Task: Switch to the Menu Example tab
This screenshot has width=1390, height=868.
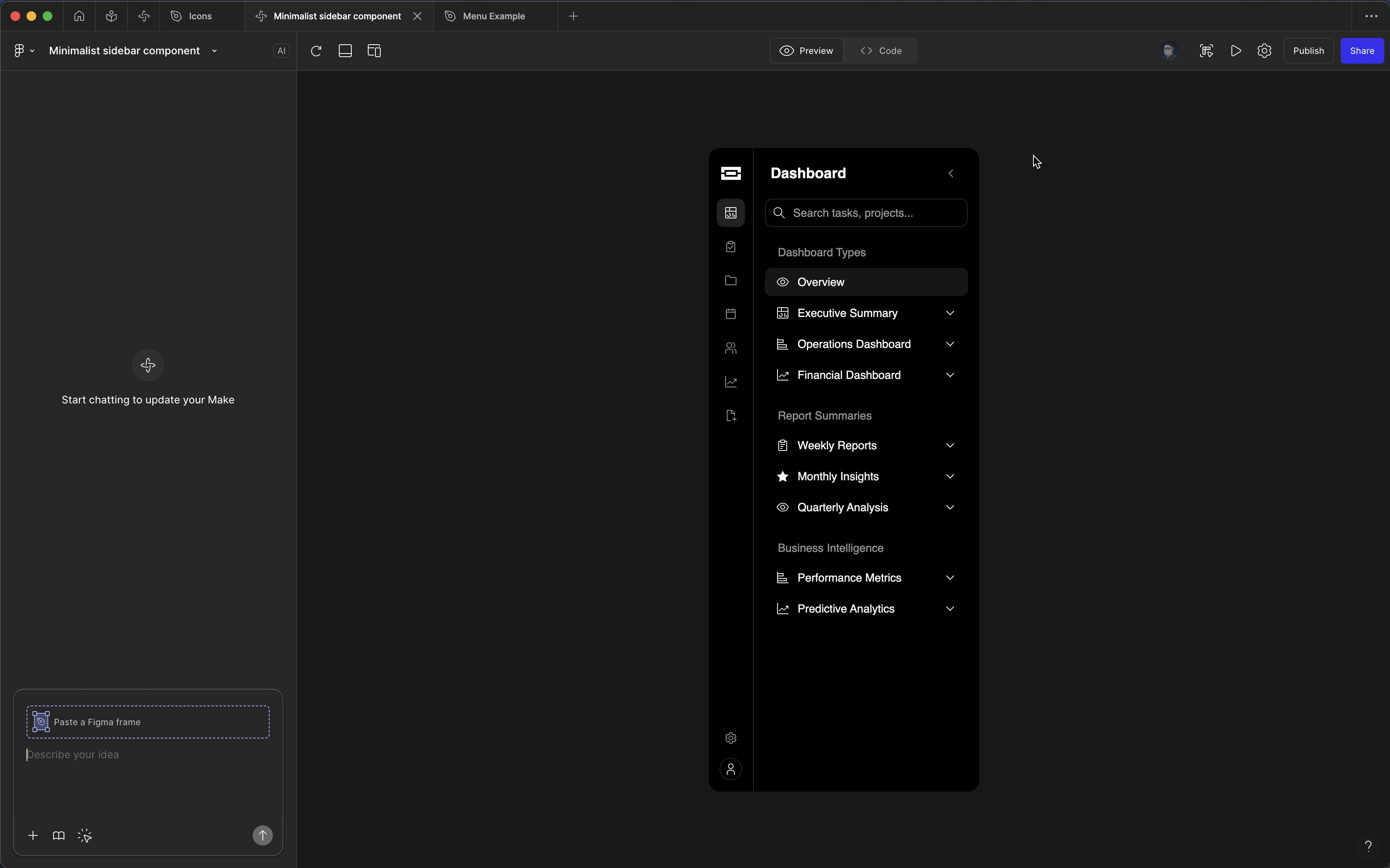Action: pos(493,16)
